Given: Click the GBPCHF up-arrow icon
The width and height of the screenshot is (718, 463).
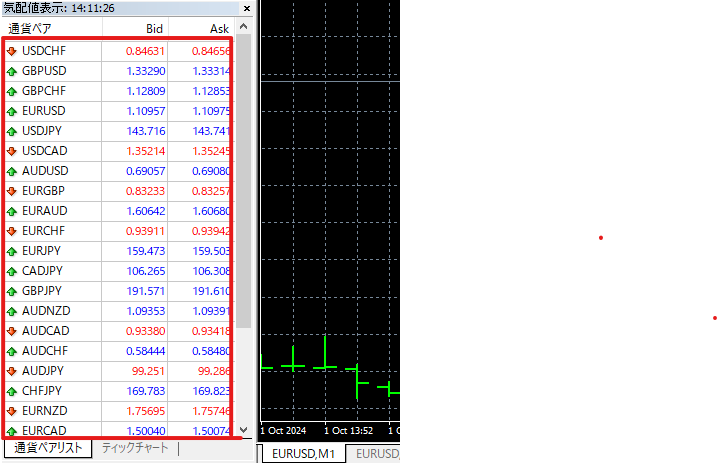Looking at the screenshot, I should point(12,91).
